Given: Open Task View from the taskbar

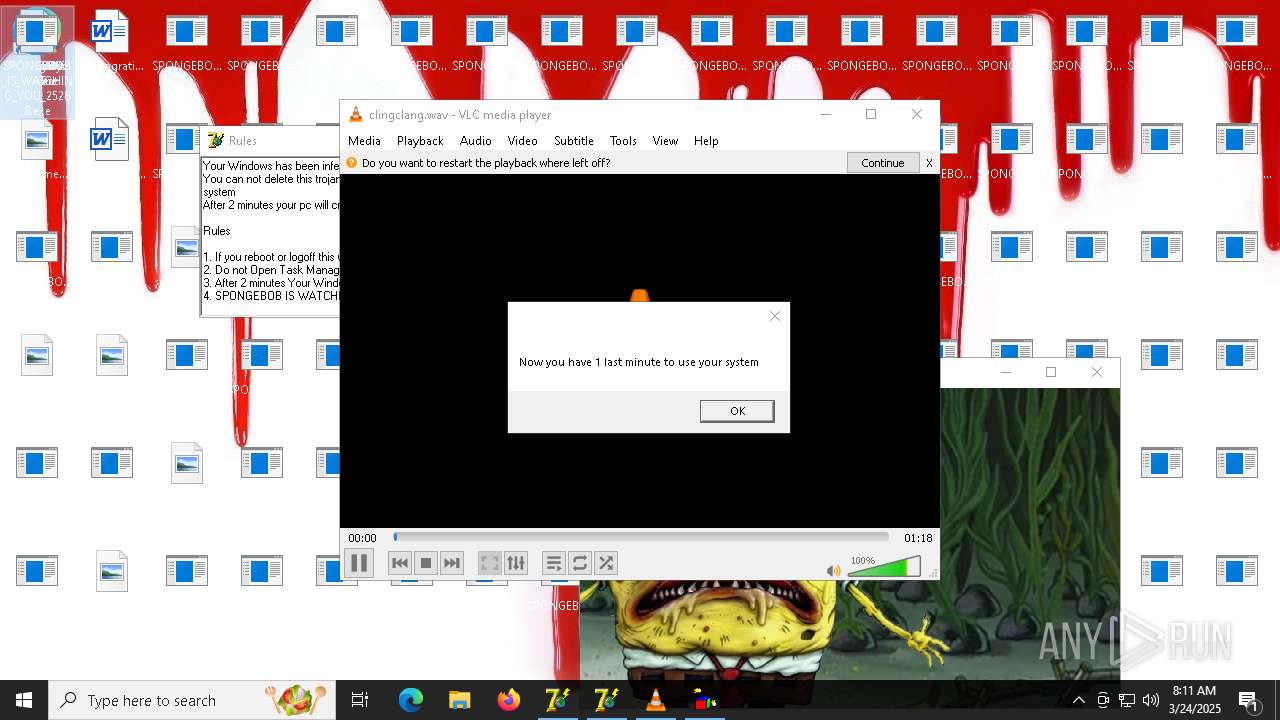Looking at the screenshot, I should 360,700.
